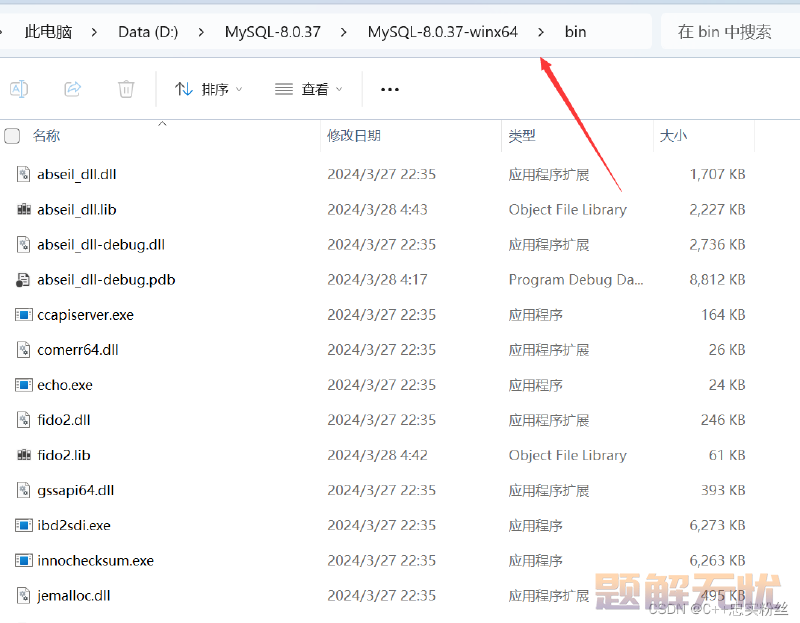Select the comerr64.dll file name
Image resolution: width=800 pixels, height=623 pixels.
coord(78,350)
